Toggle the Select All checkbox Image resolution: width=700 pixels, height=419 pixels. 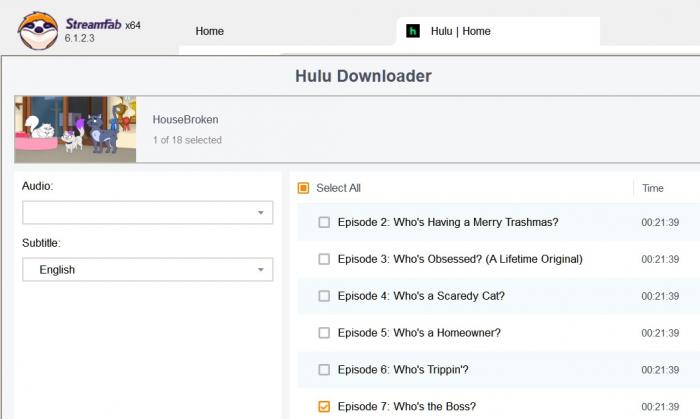(303, 188)
